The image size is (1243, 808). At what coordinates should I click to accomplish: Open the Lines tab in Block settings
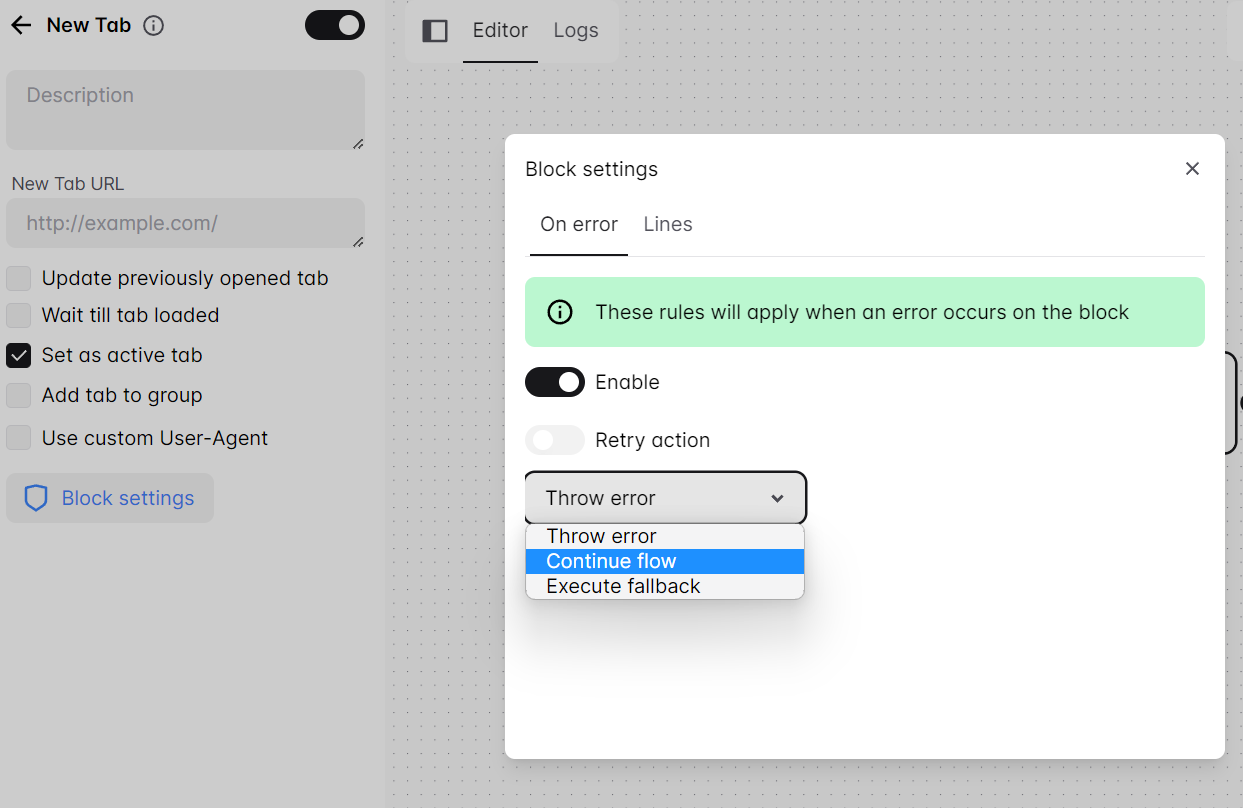tap(667, 224)
